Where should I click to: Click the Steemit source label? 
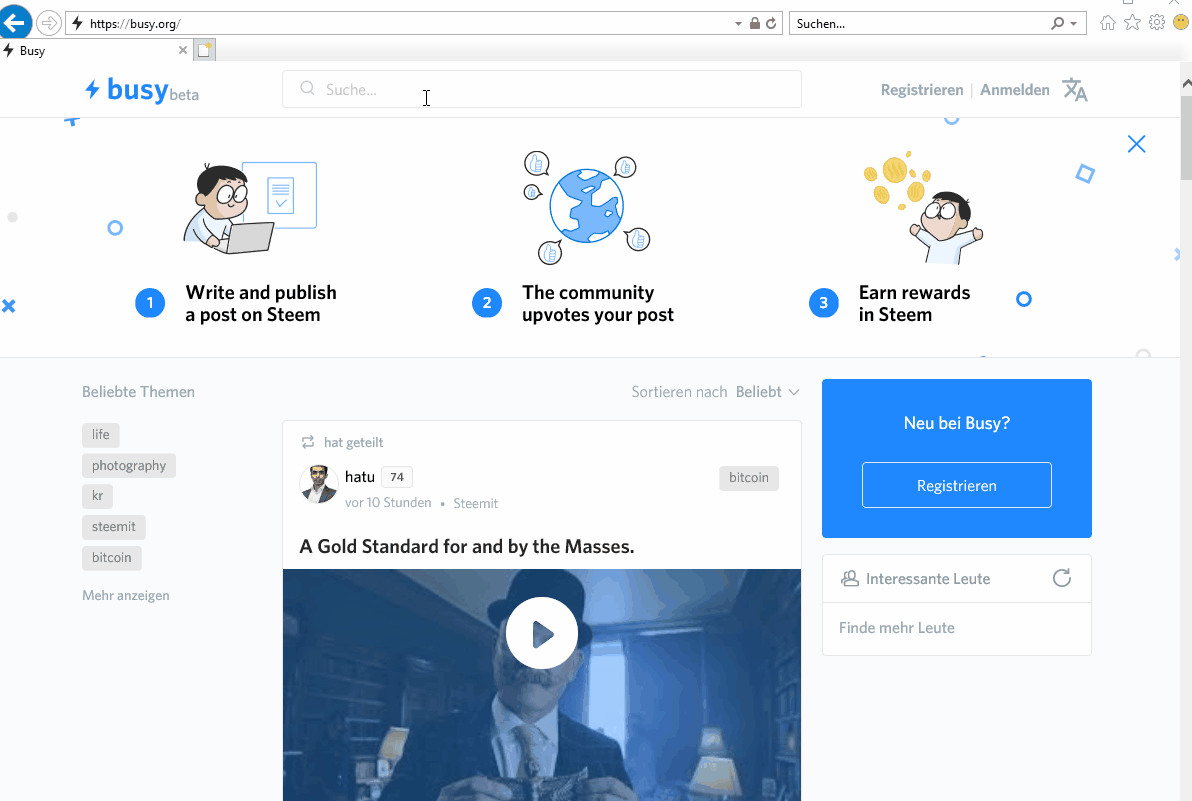tap(475, 503)
